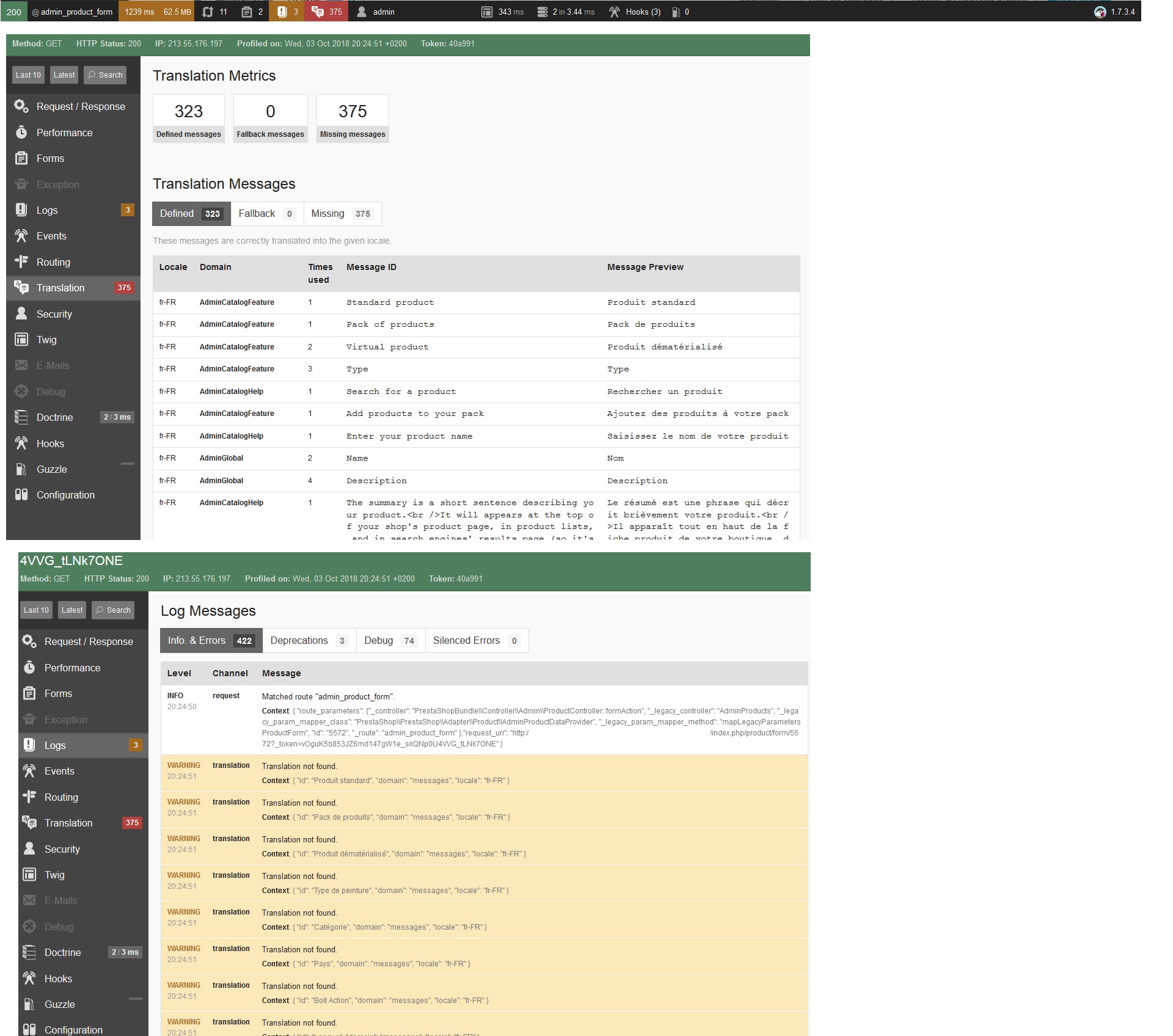Click the Last 10 button in top panel
The image size is (1173, 1036).
(28, 75)
